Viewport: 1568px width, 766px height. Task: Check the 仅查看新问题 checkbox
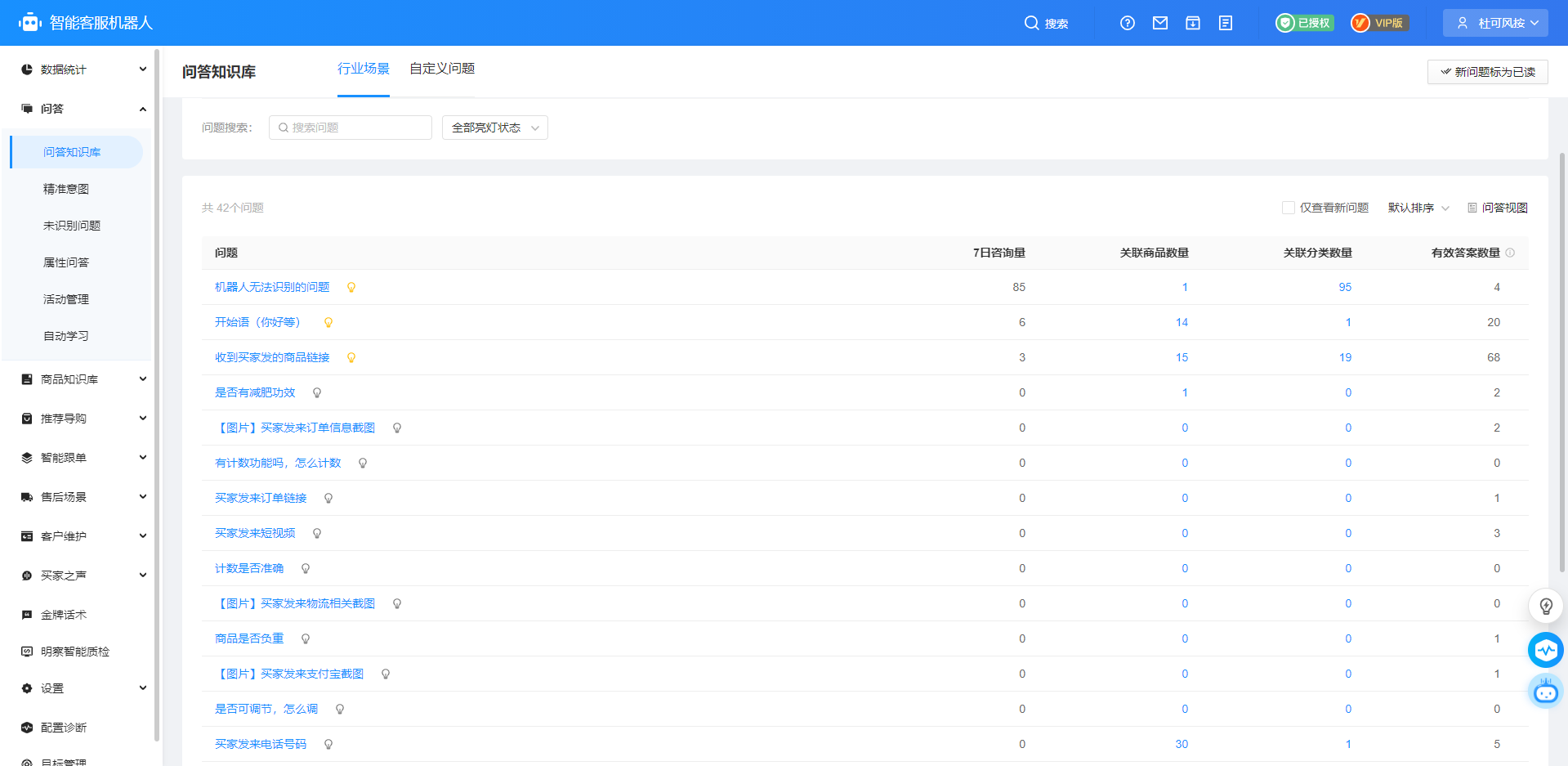pyautogui.click(x=1289, y=208)
